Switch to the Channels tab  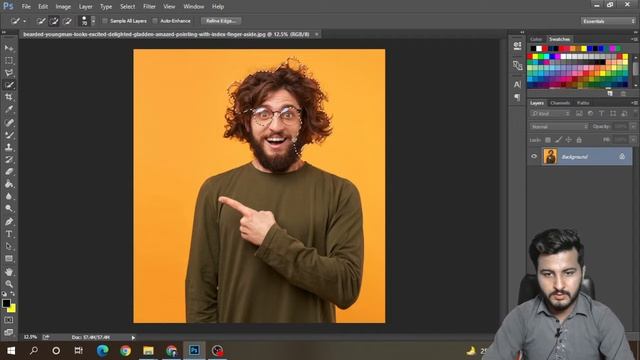560,103
